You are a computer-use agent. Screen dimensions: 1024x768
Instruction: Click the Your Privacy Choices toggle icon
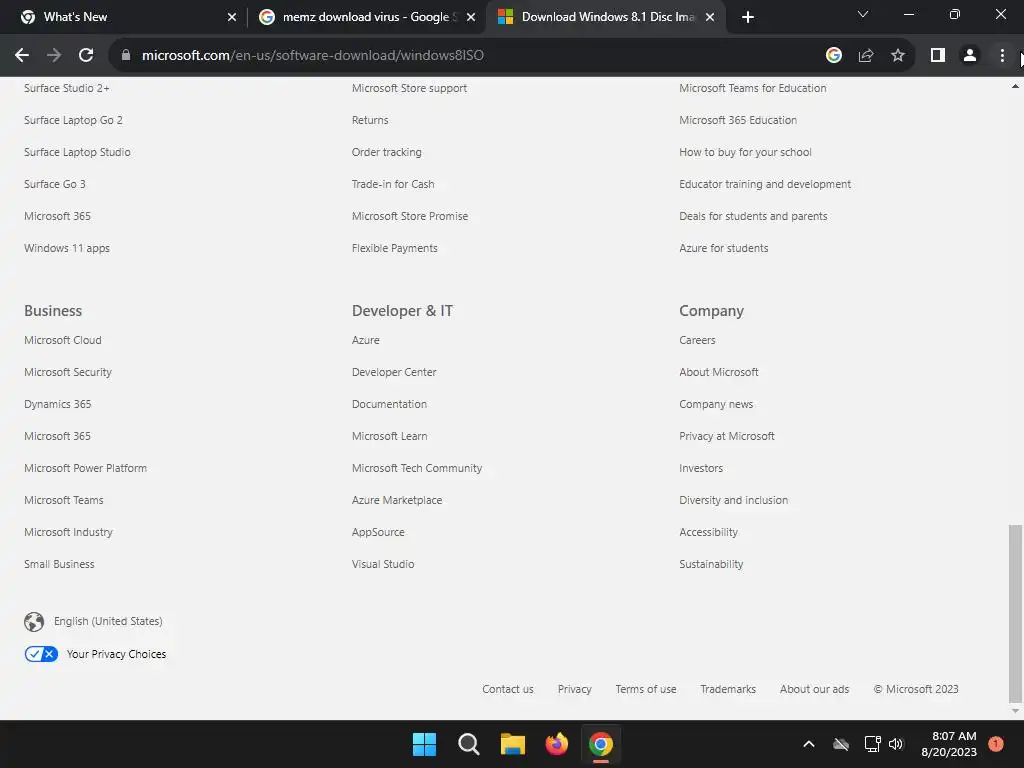[41, 654]
